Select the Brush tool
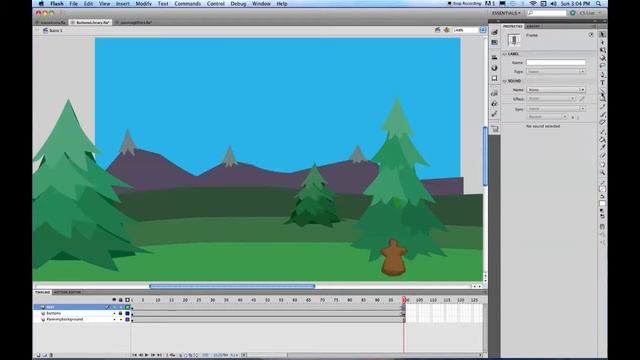This screenshot has height=360, width=640. [602, 114]
